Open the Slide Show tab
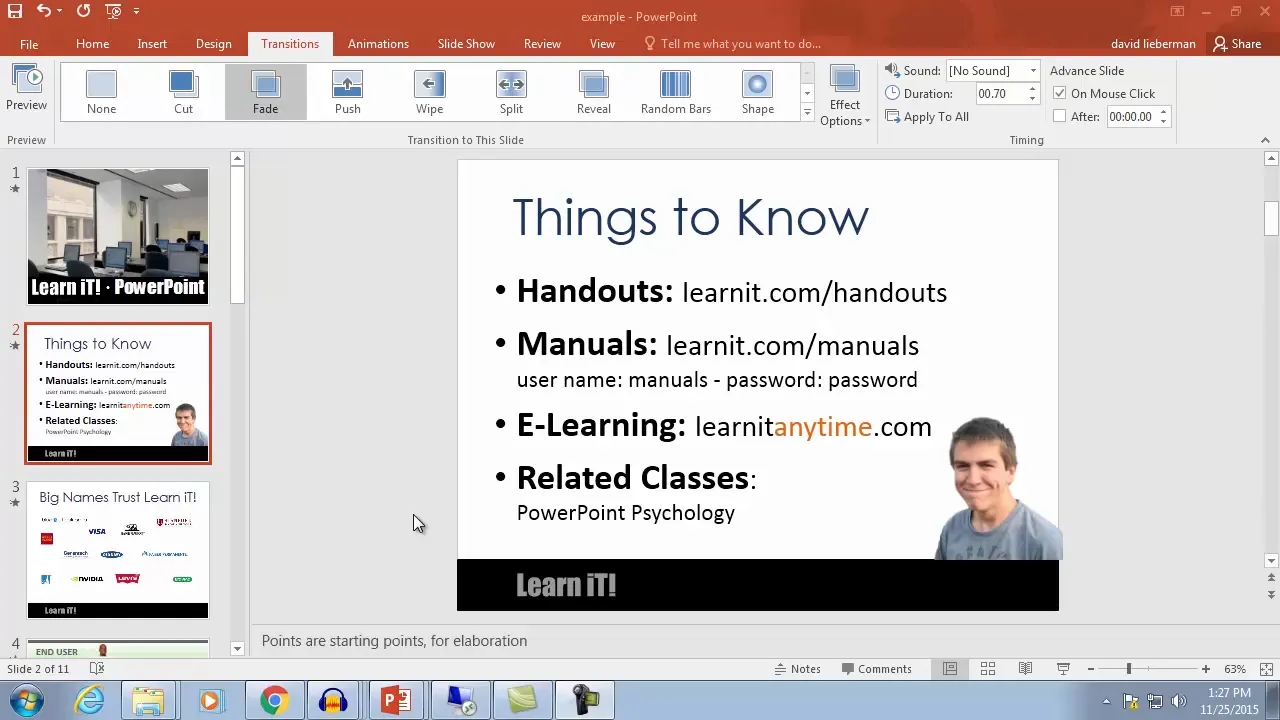The image size is (1280, 720). (466, 44)
